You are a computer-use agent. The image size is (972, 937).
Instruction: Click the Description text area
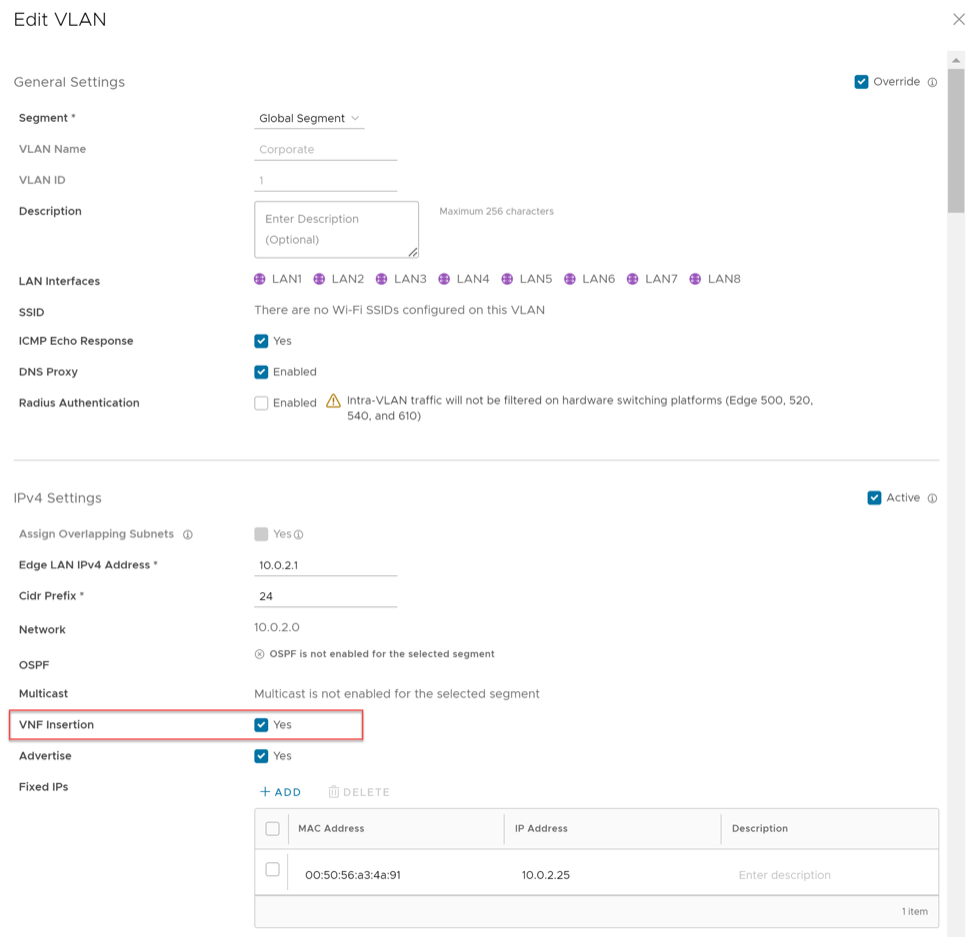tap(336, 229)
